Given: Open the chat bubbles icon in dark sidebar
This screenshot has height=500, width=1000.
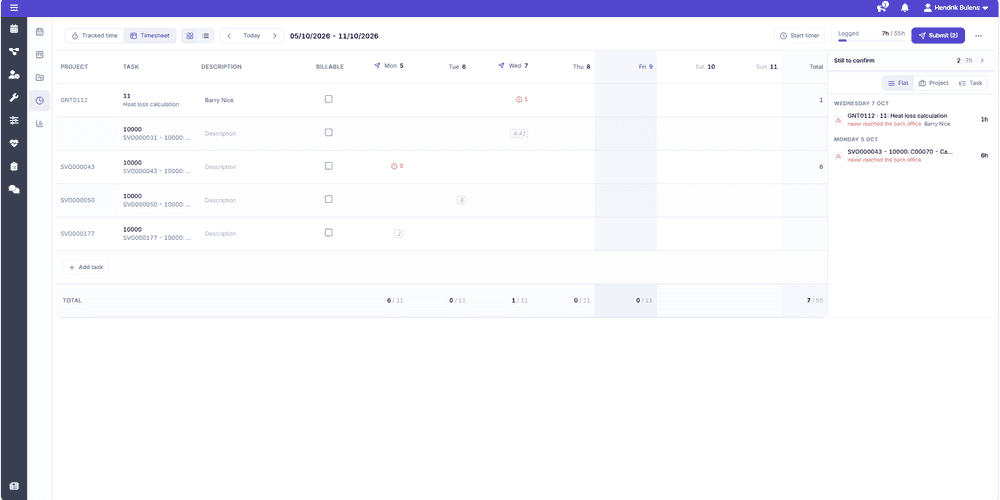Looking at the screenshot, I should 13,189.
